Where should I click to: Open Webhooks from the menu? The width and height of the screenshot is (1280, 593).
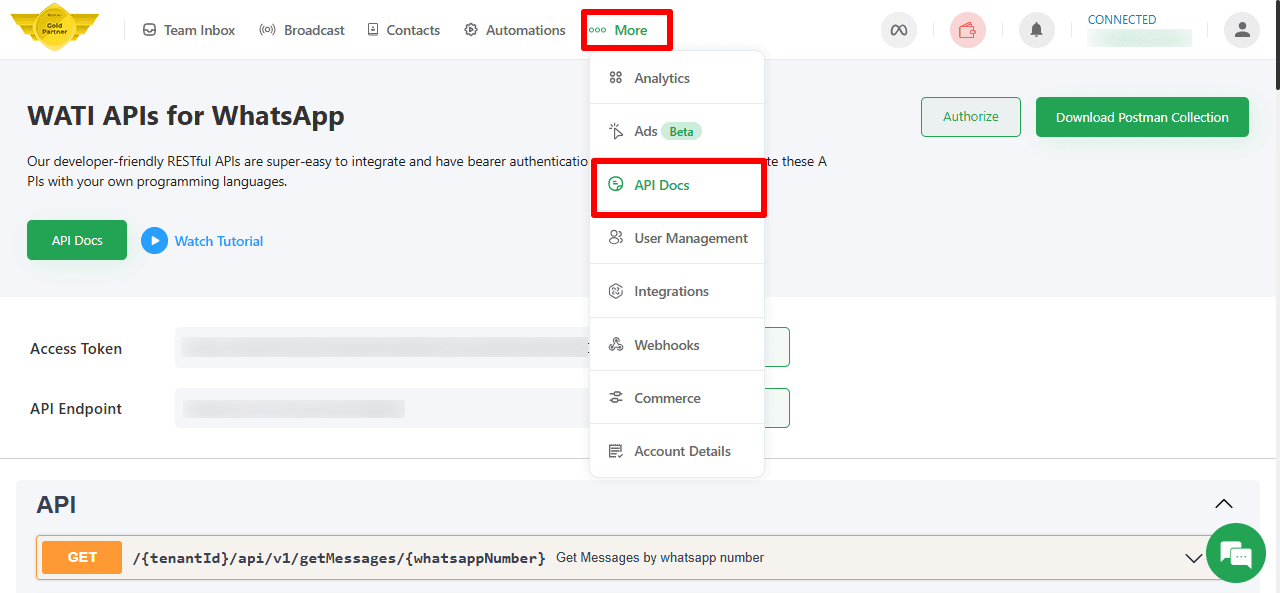666,344
